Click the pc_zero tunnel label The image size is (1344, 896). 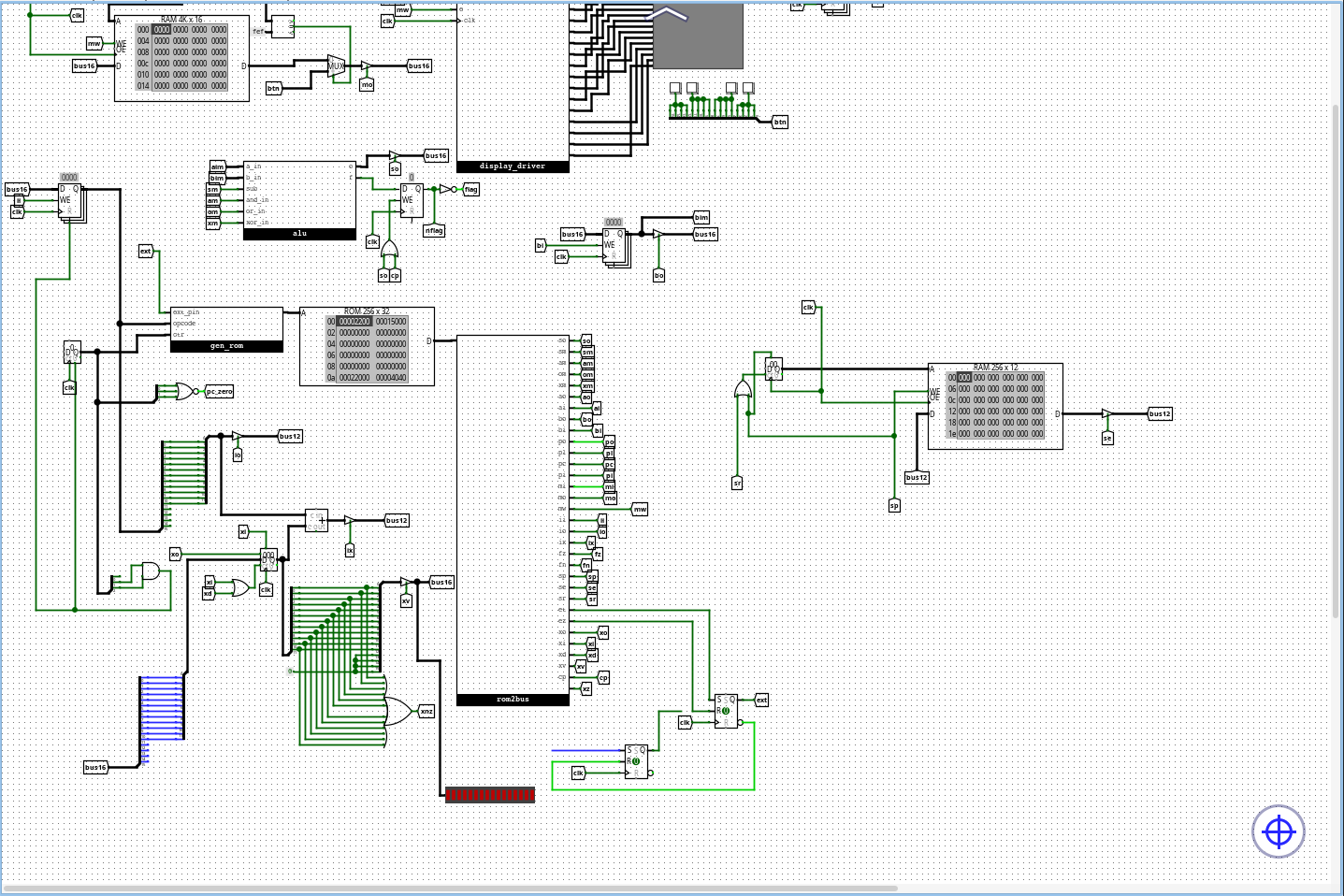(x=220, y=391)
